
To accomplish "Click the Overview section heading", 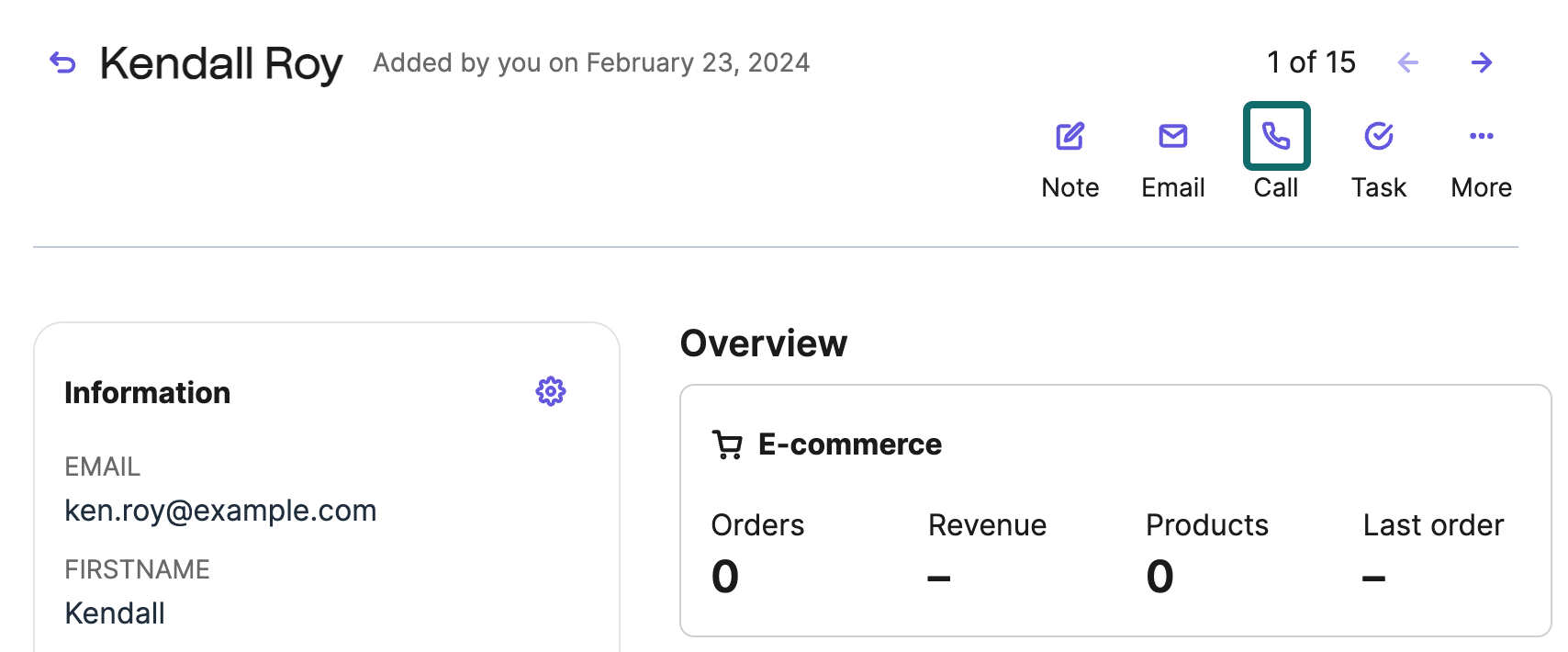I will point(764,343).
